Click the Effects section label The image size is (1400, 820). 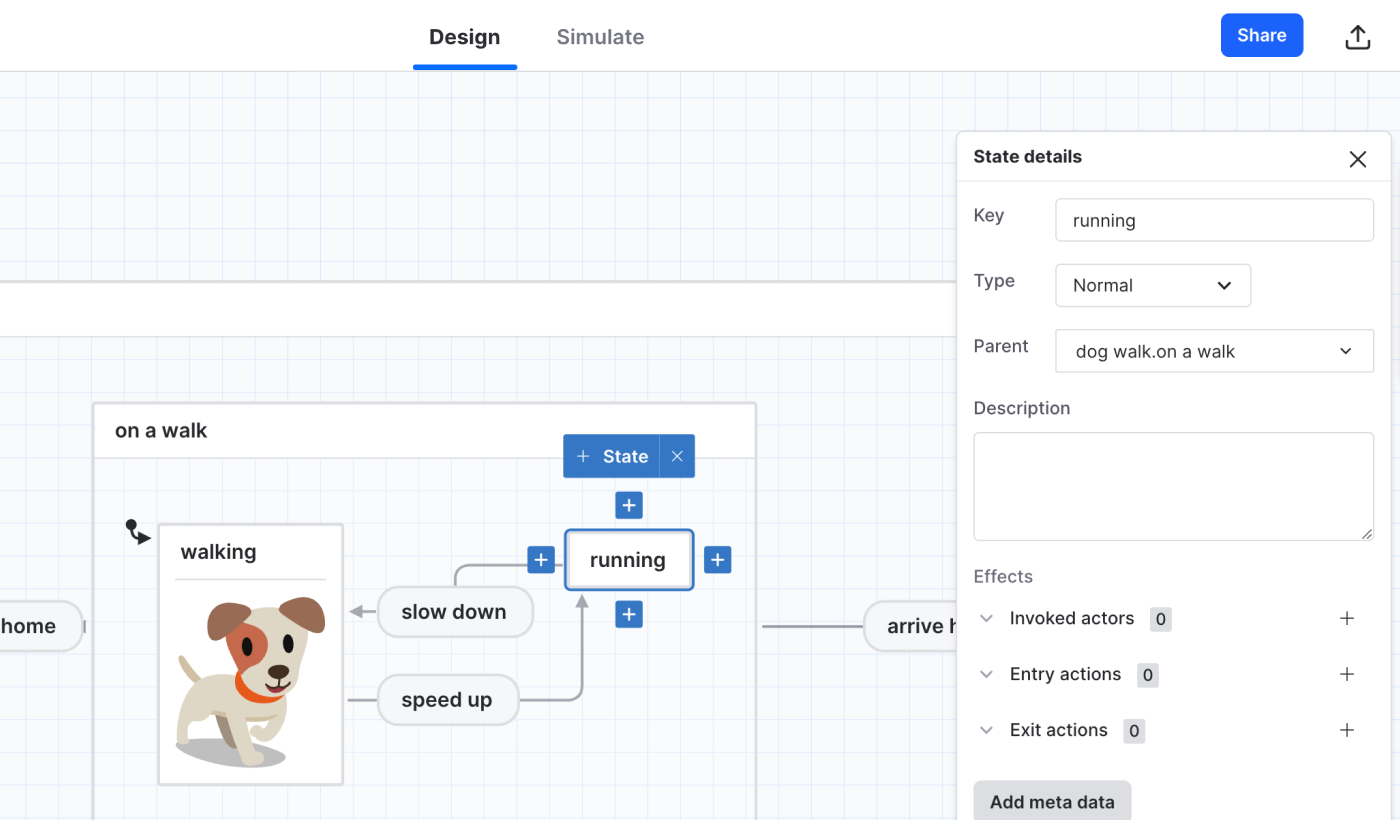1003,576
